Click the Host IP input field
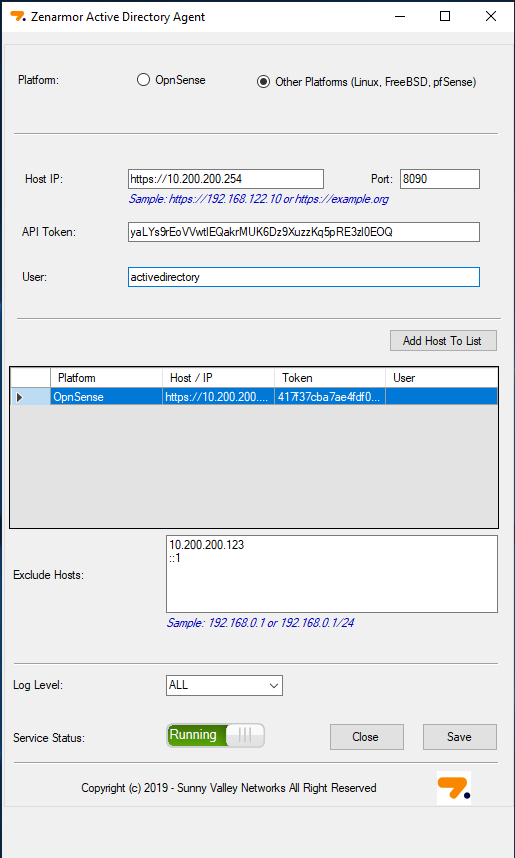Viewport: 515px width, 858px height. tap(225, 179)
